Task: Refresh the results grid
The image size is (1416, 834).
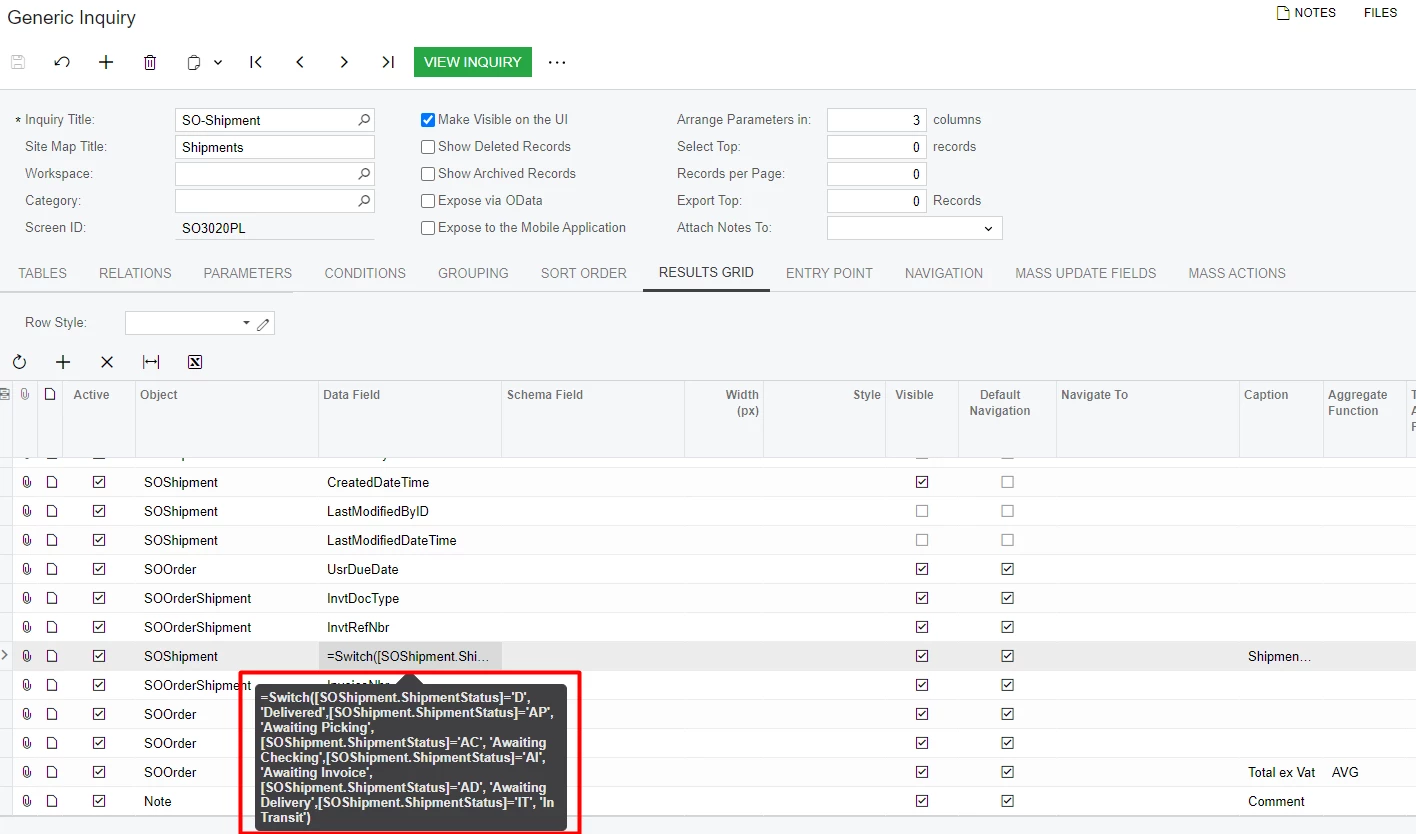Action: (19, 362)
